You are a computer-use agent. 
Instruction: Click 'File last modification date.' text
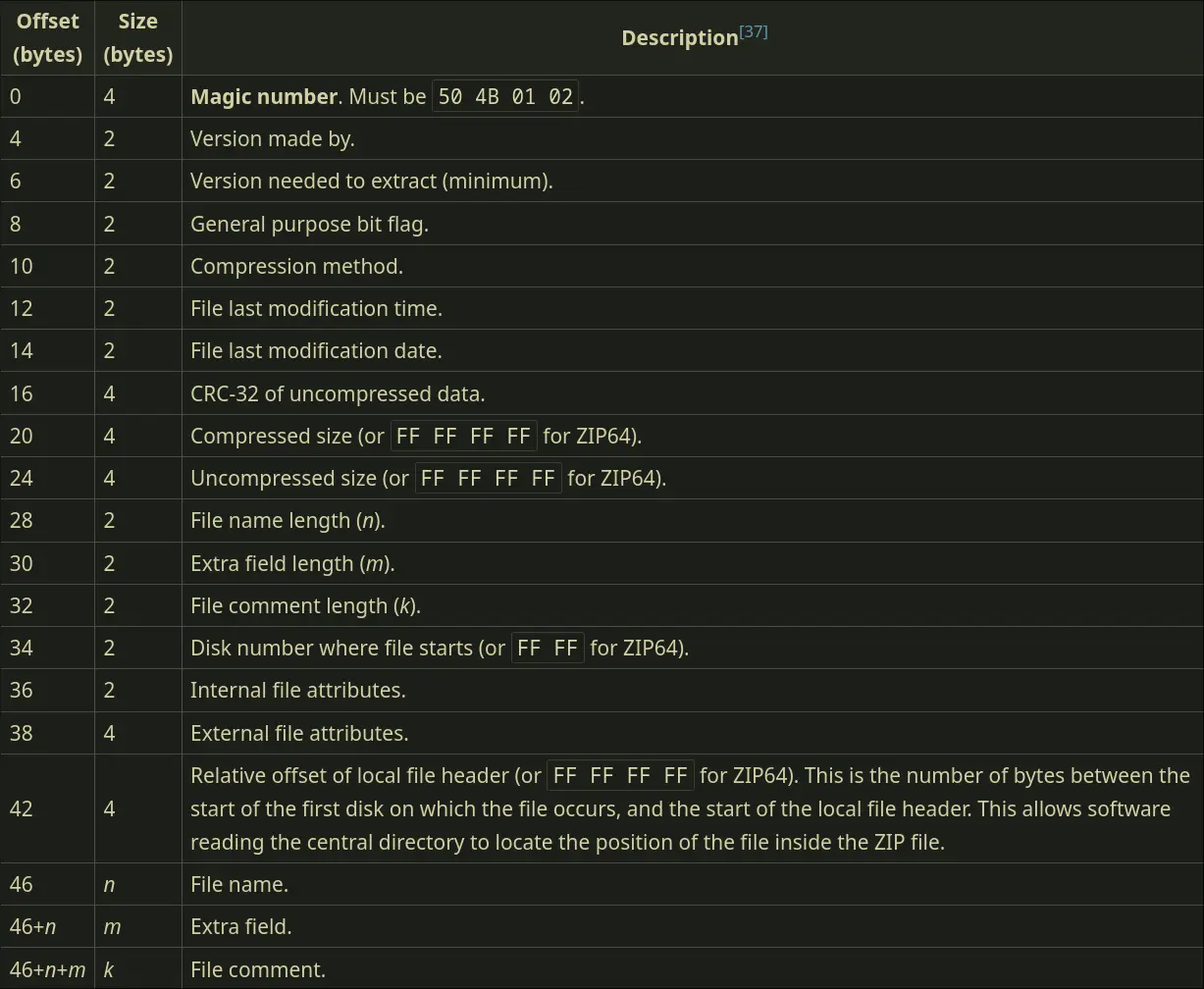[316, 350]
